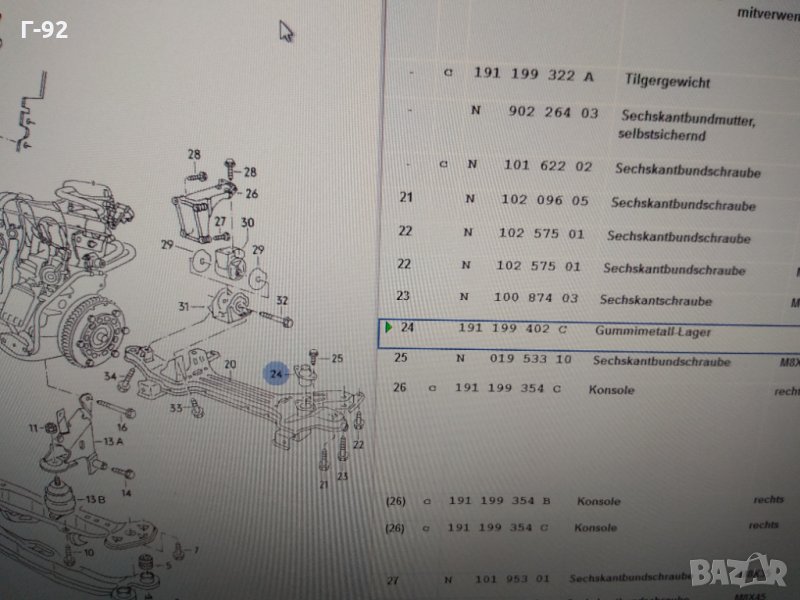800x600 pixels.
Task: Click the green arrow marker beside row 24
Action: click(389, 327)
